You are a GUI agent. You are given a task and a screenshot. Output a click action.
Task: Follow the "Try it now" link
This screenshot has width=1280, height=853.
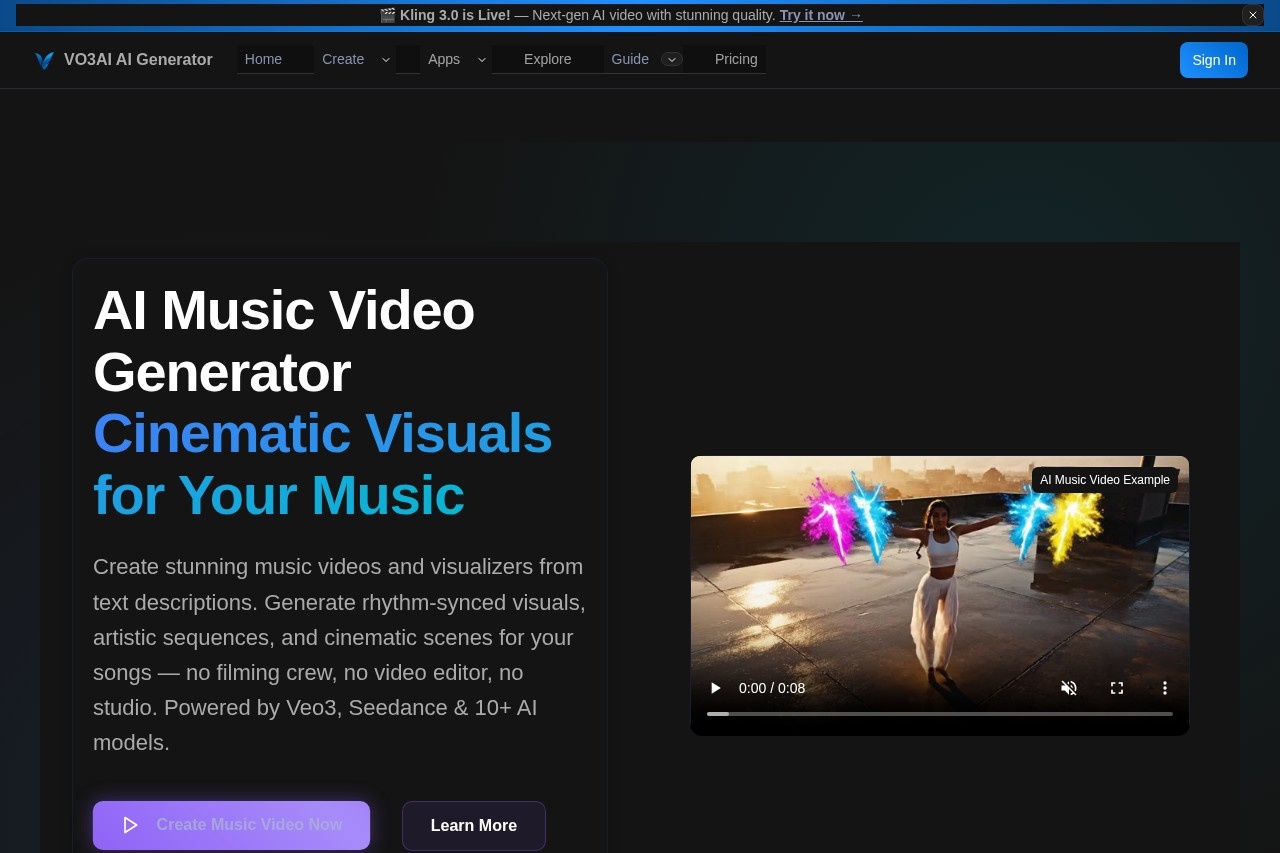(820, 15)
